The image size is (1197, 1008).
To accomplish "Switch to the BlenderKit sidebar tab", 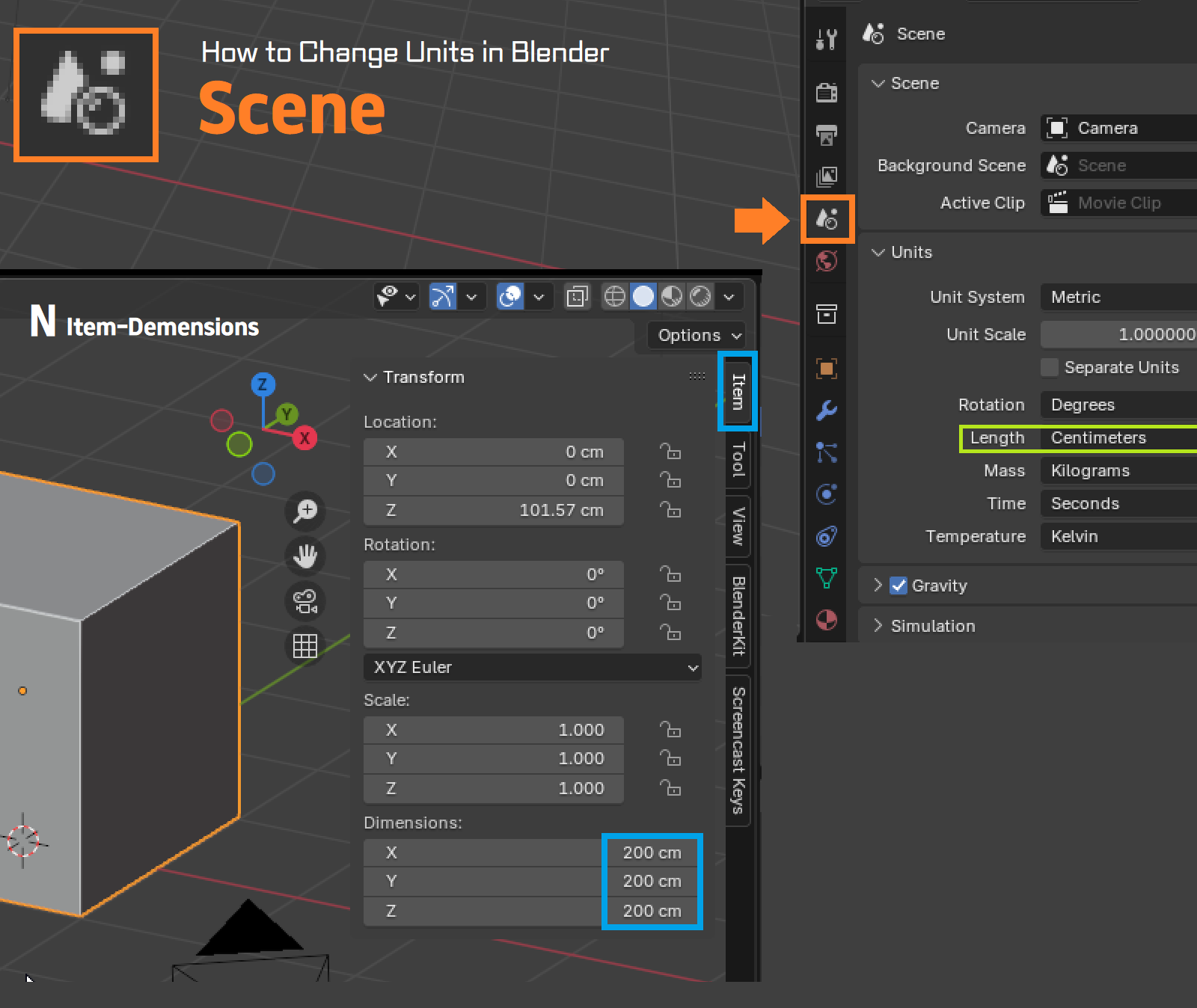I will (x=738, y=616).
